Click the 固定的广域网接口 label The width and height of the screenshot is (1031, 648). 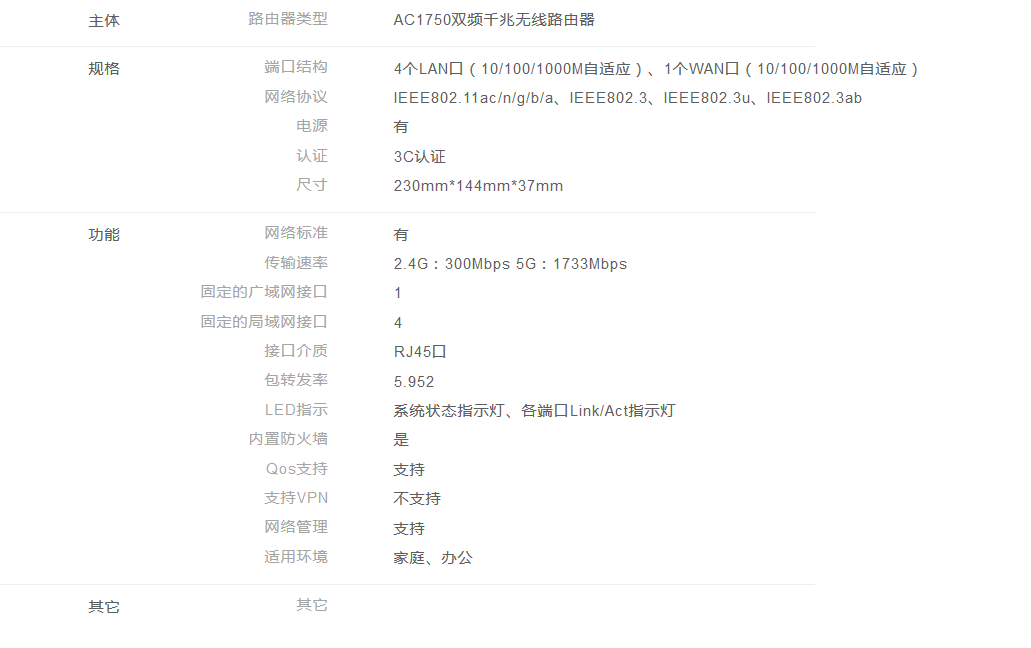point(263,292)
